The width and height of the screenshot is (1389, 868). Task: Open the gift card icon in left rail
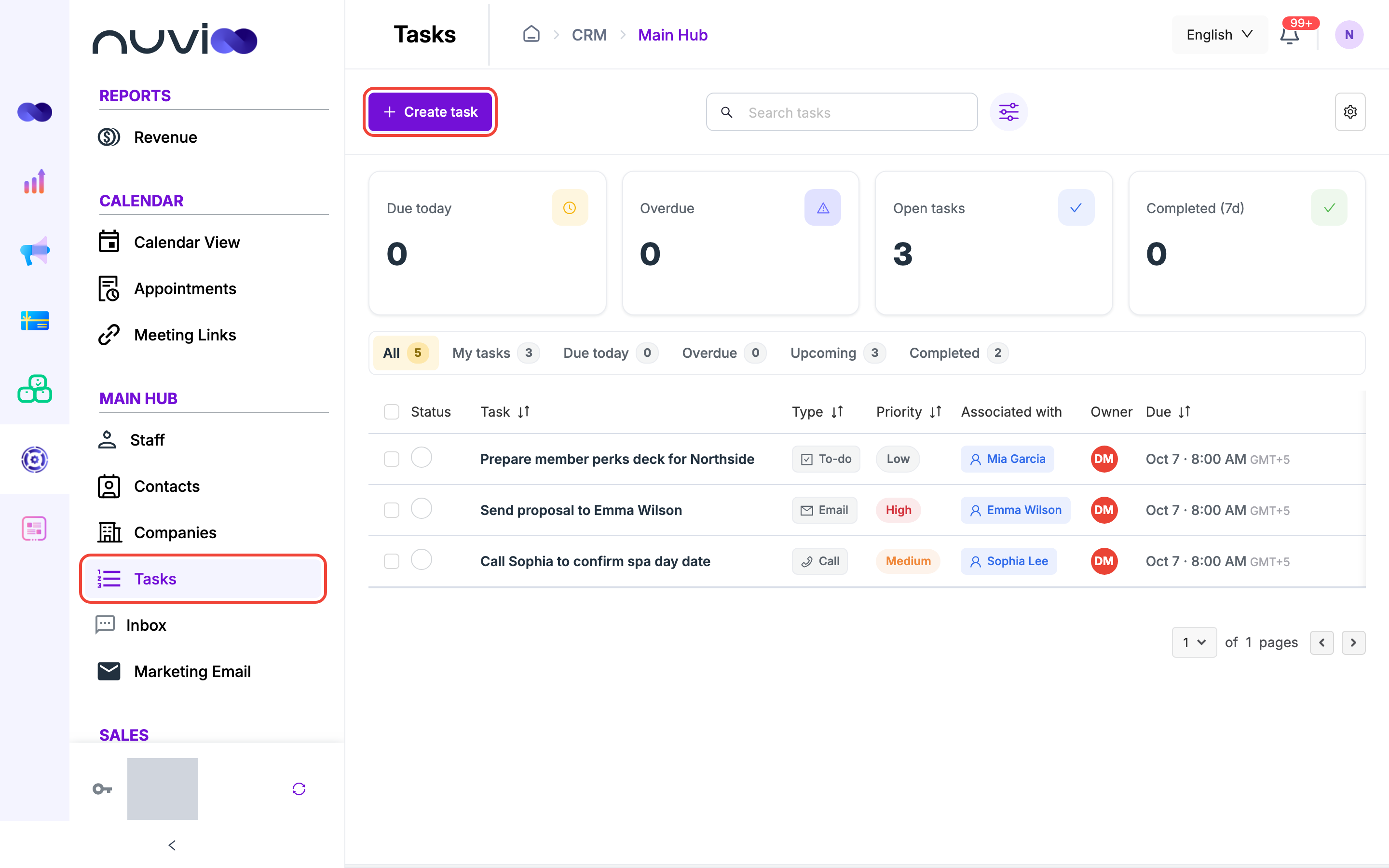pos(34,320)
